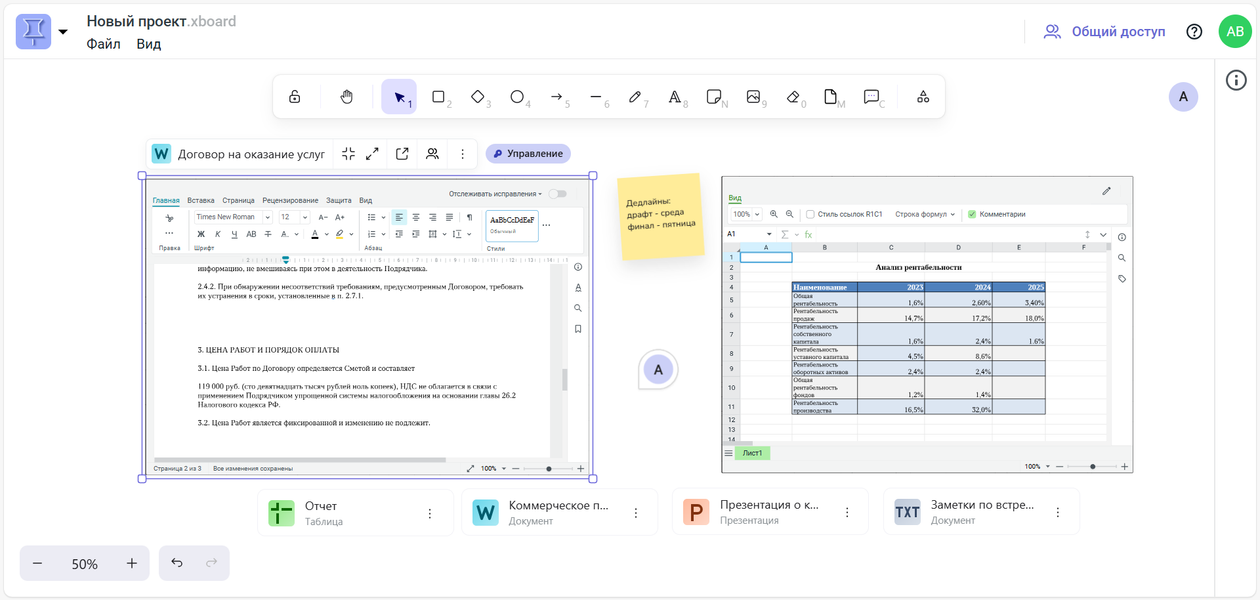The width and height of the screenshot is (1260, 600).
Task: Uncheck the Комментарии checkbox
Action: [x=971, y=214]
